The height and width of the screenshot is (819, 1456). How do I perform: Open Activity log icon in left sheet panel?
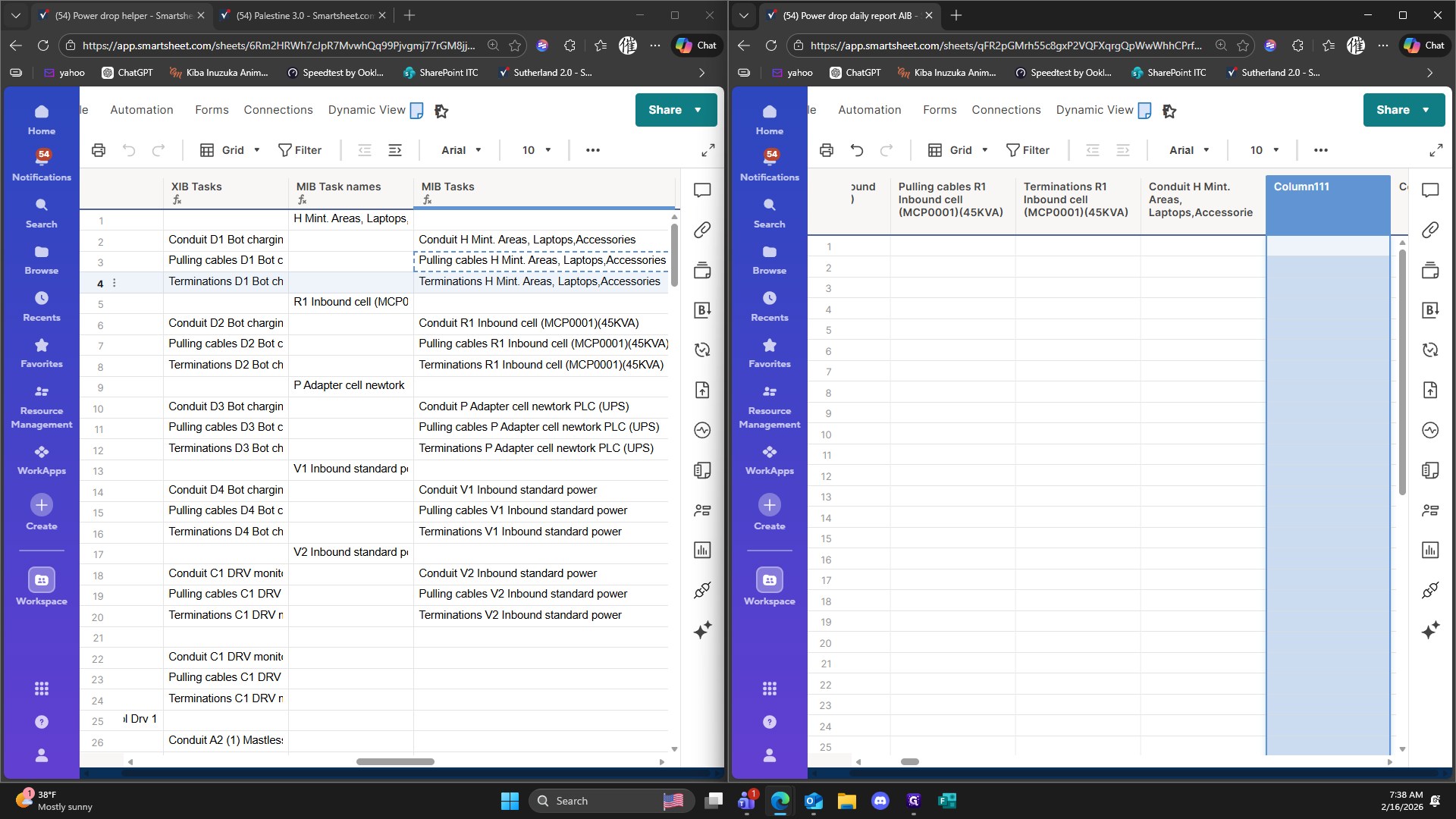tap(702, 430)
